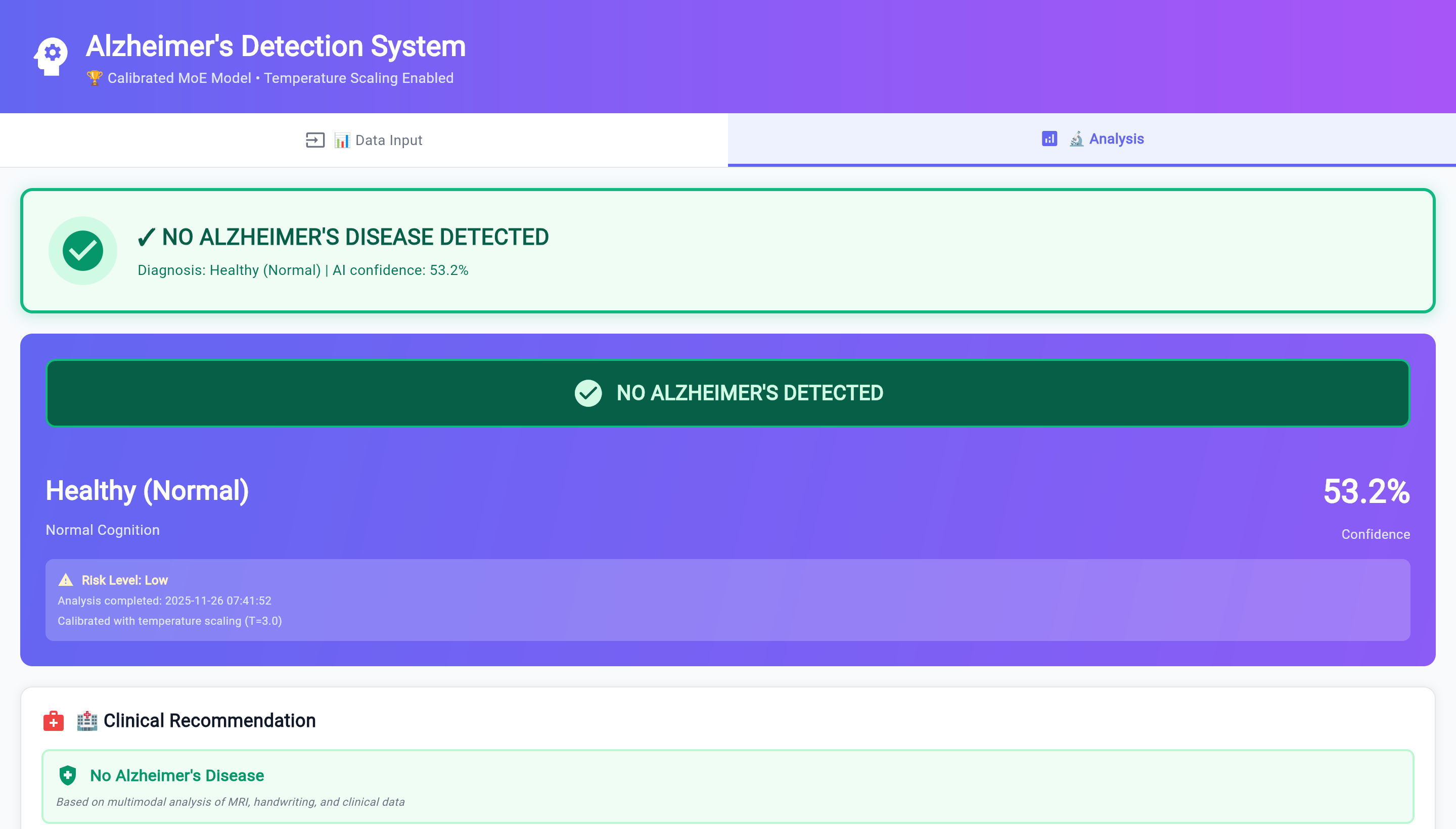
Task: Click the Healthy (Normal) diagnosis heading
Action: tap(148, 491)
